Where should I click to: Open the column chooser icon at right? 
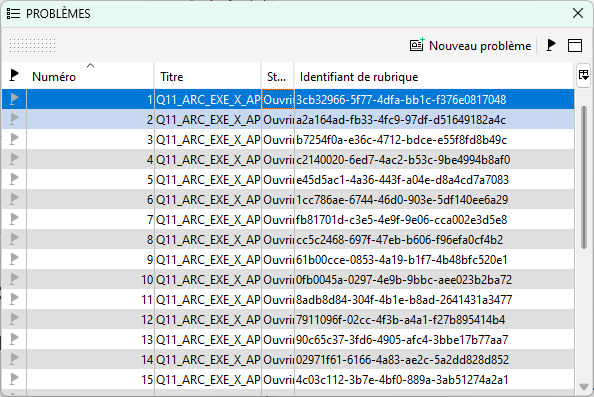[x=583, y=75]
